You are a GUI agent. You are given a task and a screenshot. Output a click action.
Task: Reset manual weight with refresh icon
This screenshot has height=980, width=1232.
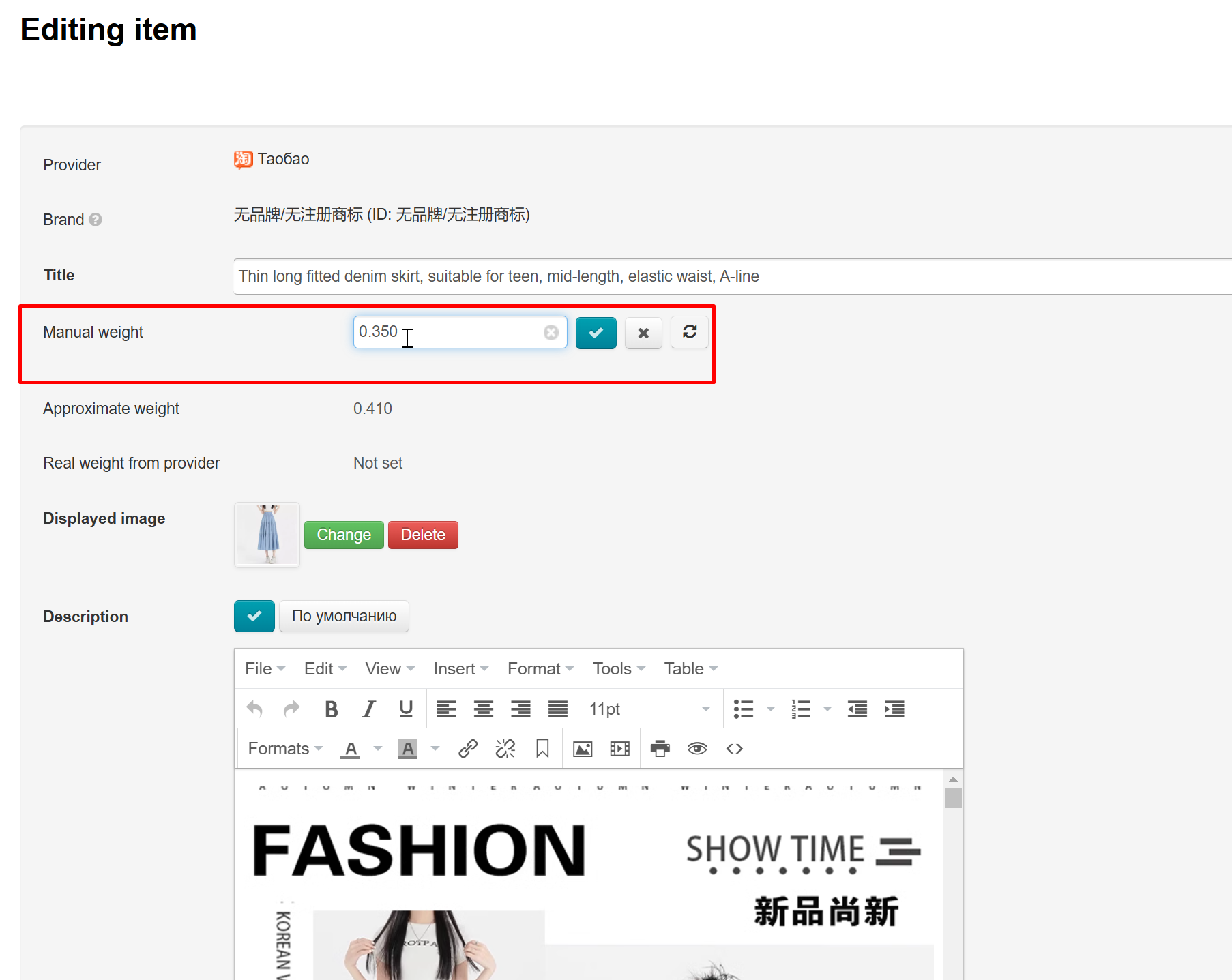click(689, 332)
